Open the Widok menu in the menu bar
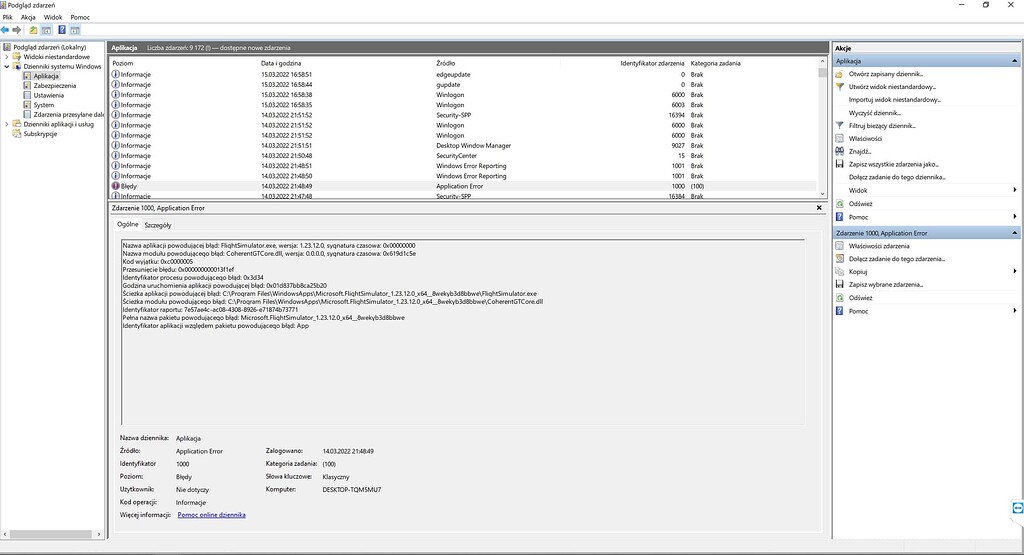The height and width of the screenshot is (555, 1024). coord(53,17)
